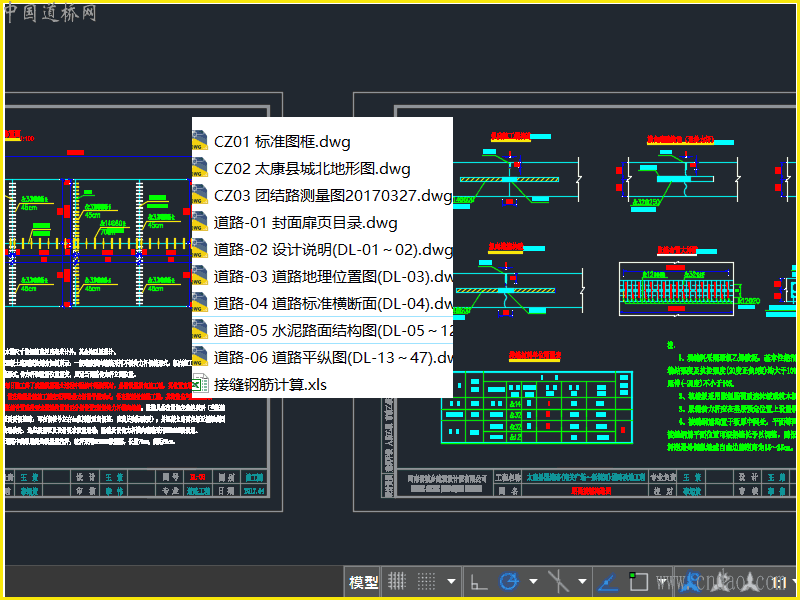Click the isometric drafting icon
The width and height of the screenshot is (800, 600).
pyautogui.click(x=559, y=581)
